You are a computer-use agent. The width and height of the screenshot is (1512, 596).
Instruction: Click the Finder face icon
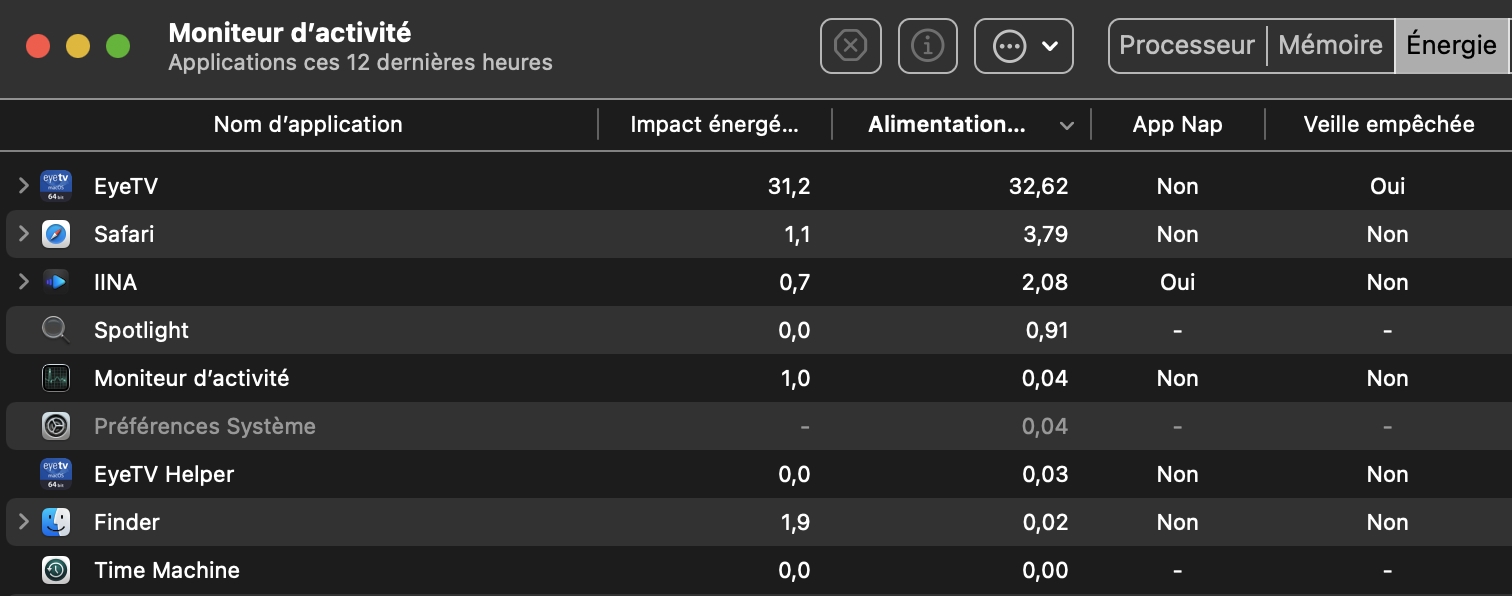point(56,522)
